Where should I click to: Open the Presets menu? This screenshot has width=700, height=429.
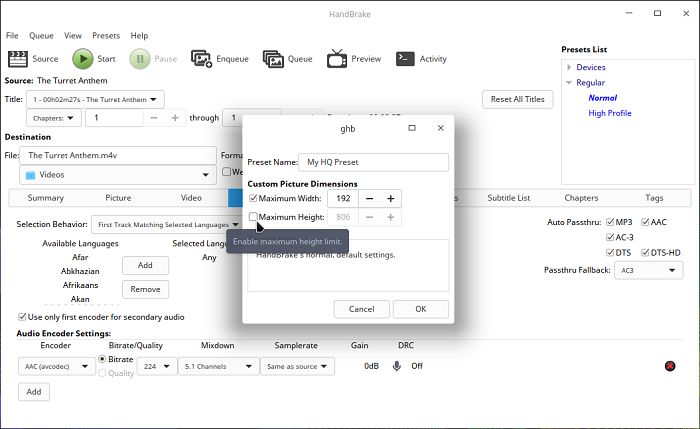click(x=92, y=35)
